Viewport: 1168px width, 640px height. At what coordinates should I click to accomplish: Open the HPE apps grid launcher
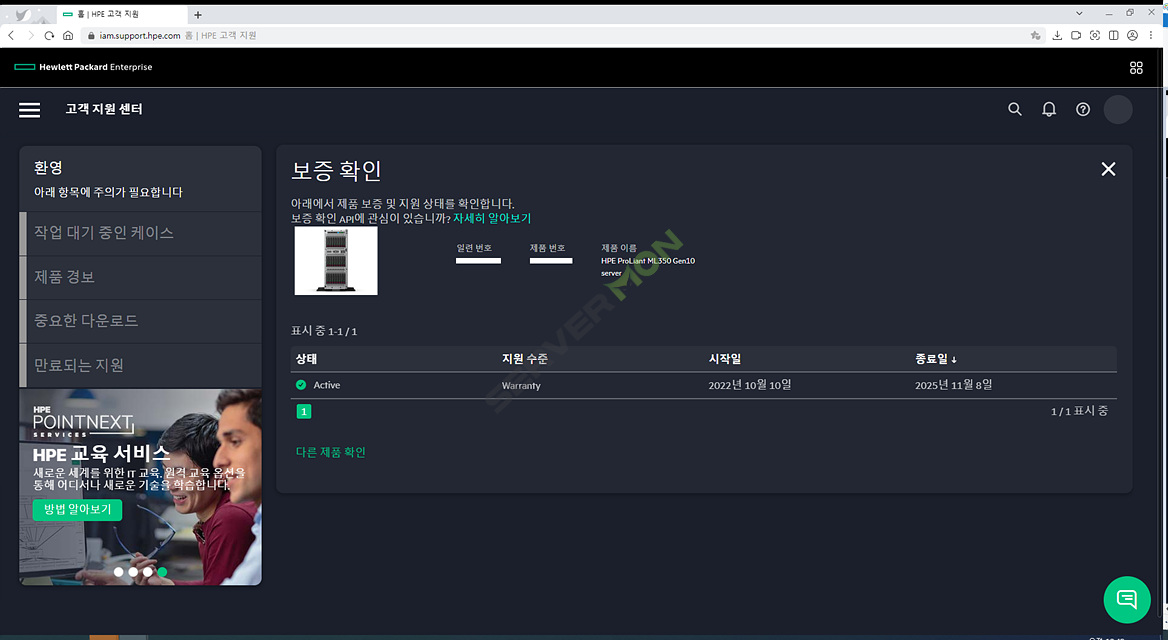click(x=1136, y=68)
